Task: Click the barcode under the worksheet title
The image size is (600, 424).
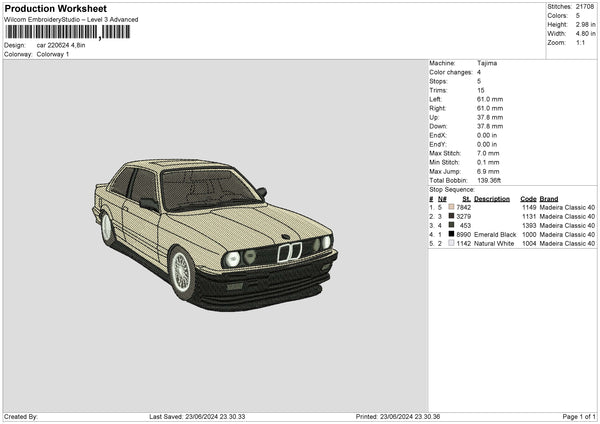Action: tap(67, 32)
